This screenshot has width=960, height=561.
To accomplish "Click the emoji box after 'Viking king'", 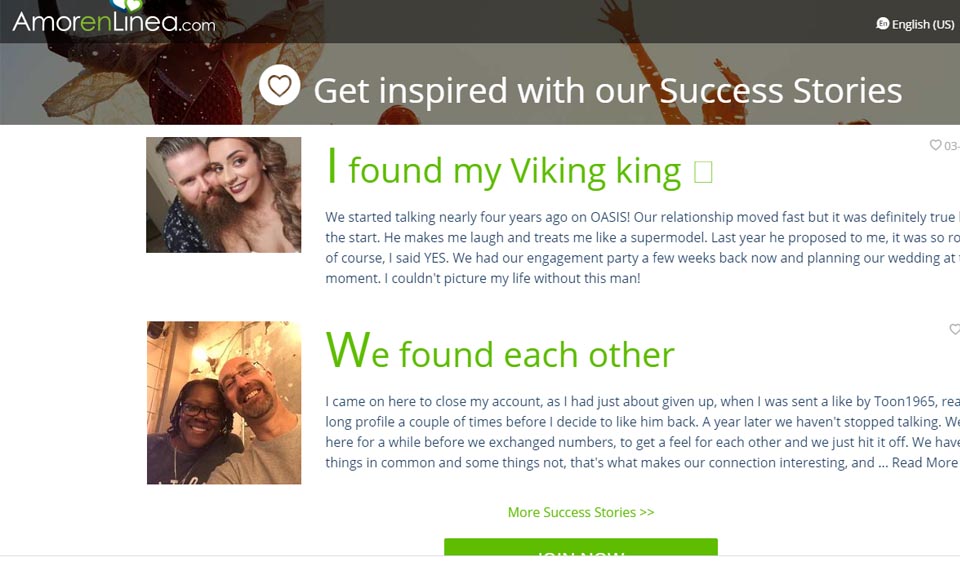I will (x=703, y=172).
